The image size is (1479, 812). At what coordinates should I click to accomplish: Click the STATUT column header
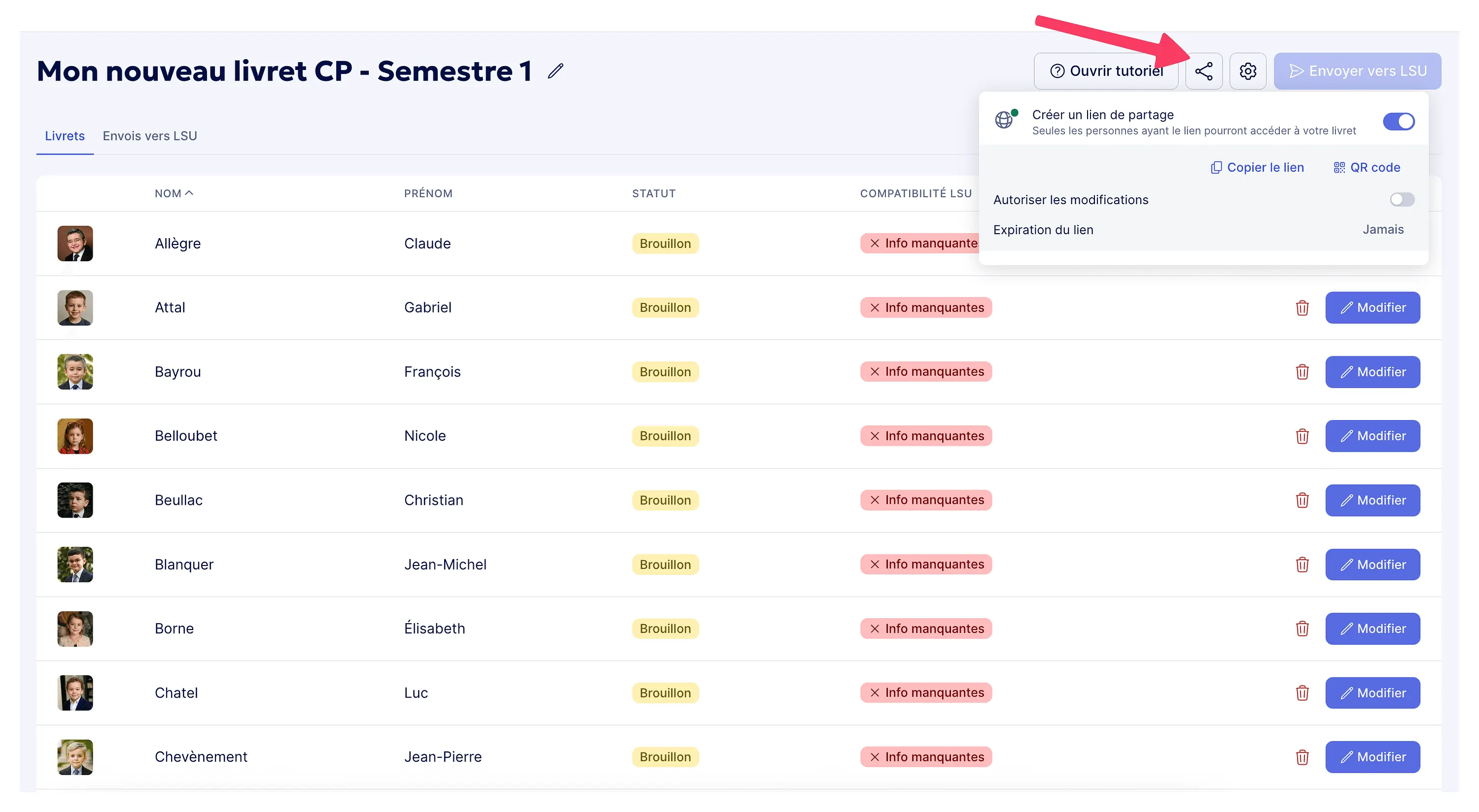(654, 194)
